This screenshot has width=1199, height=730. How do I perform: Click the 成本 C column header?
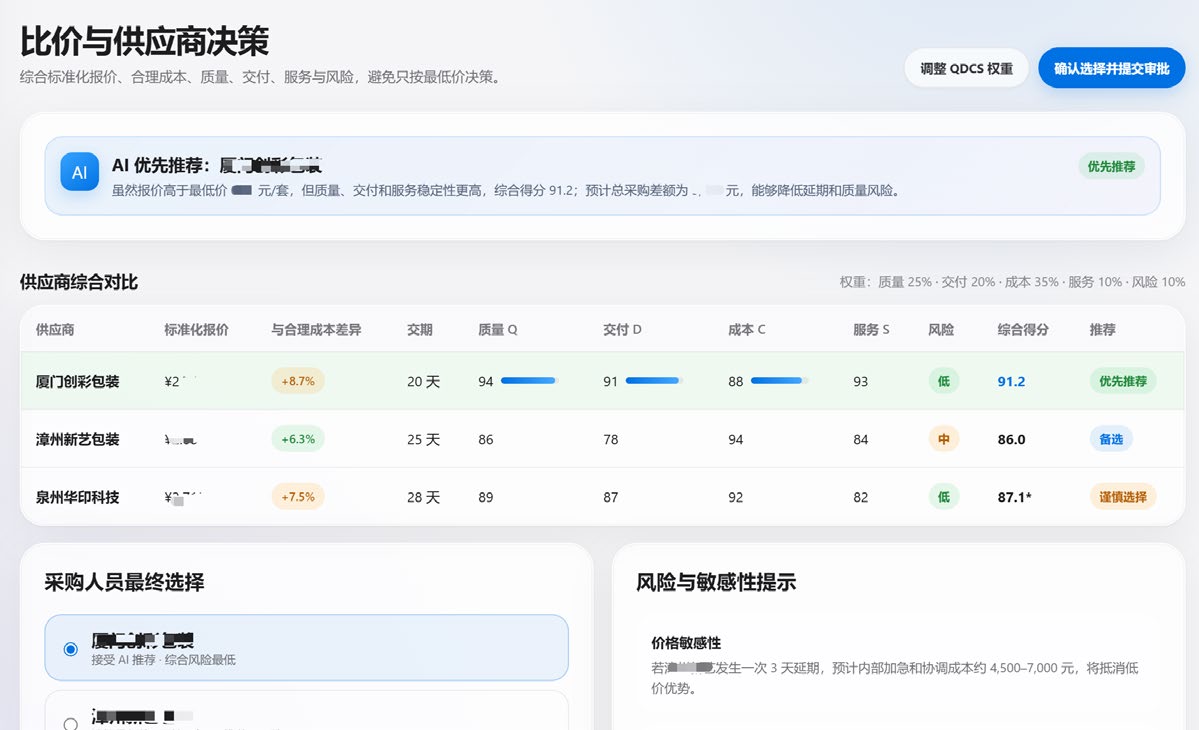pyautogui.click(x=747, y=329)
